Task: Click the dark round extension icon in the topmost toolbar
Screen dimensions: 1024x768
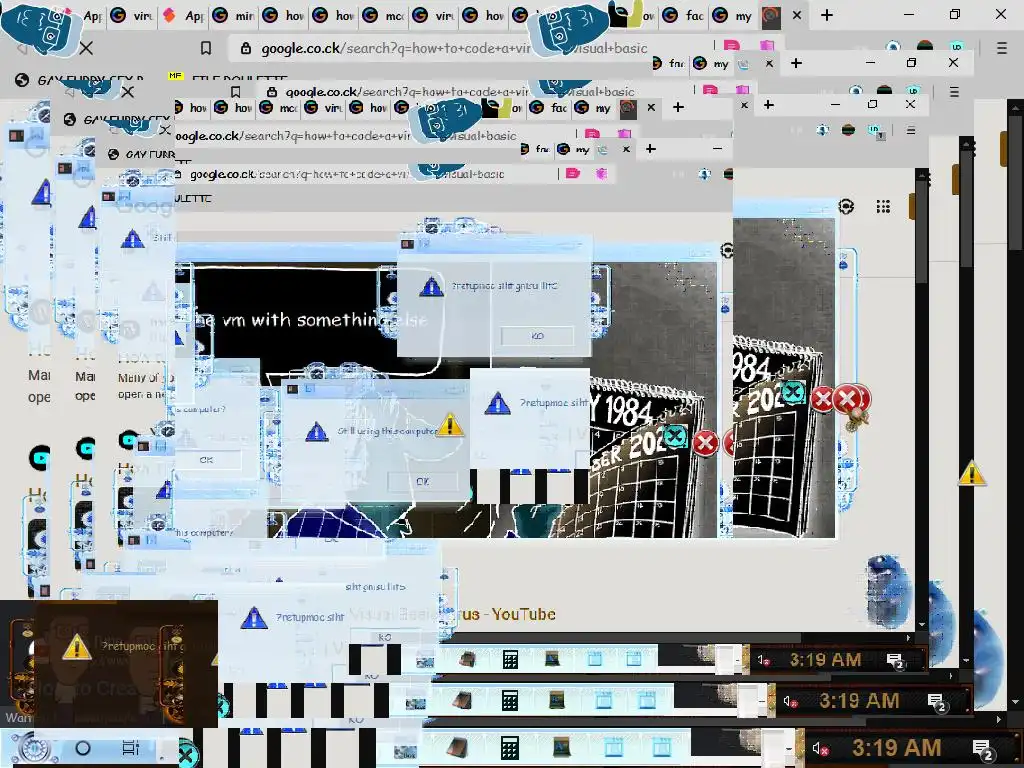Action: tap(925, 46)
